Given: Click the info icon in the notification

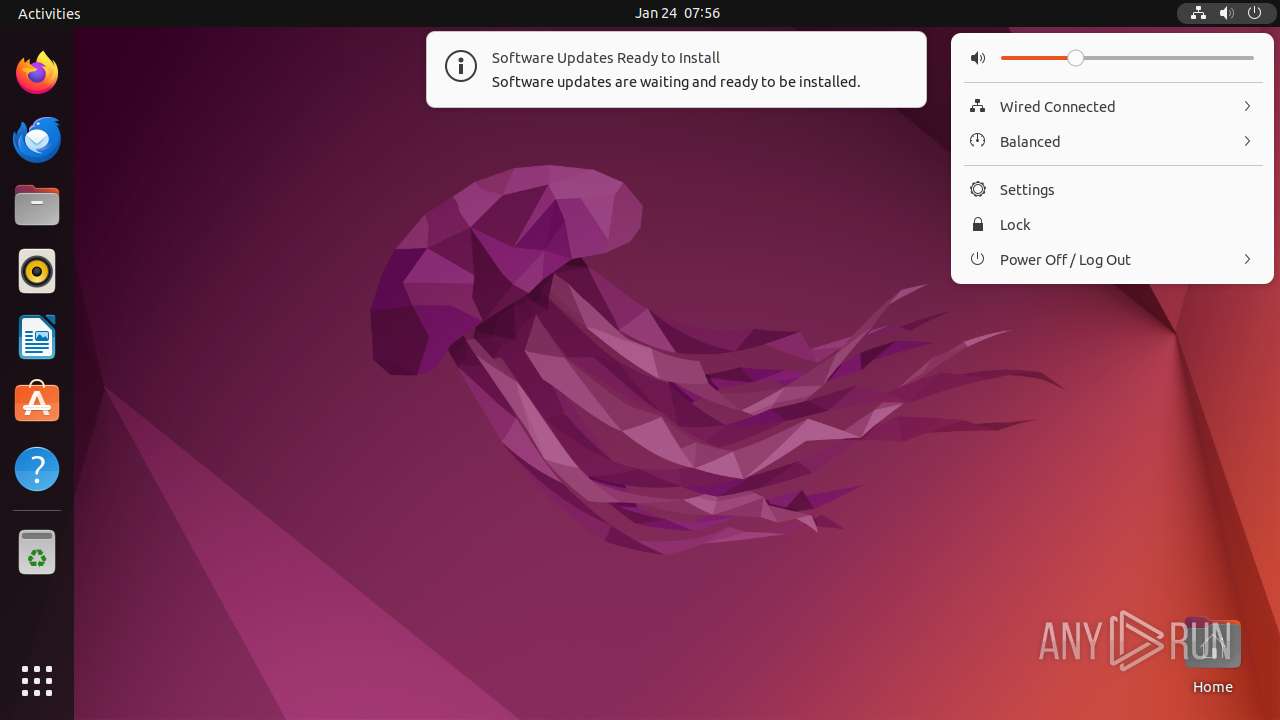Looking at the screenshot, I should point(461,67).
